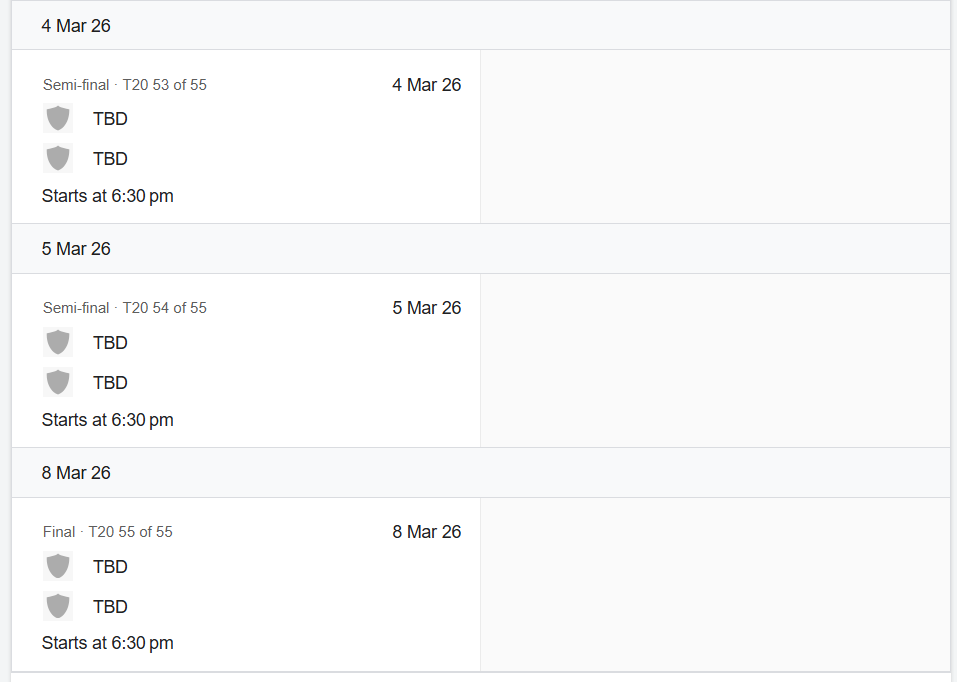Click second team shield icon in Semi-final 54
This screenshot has width=957, height=682.
tap(58, 382)
